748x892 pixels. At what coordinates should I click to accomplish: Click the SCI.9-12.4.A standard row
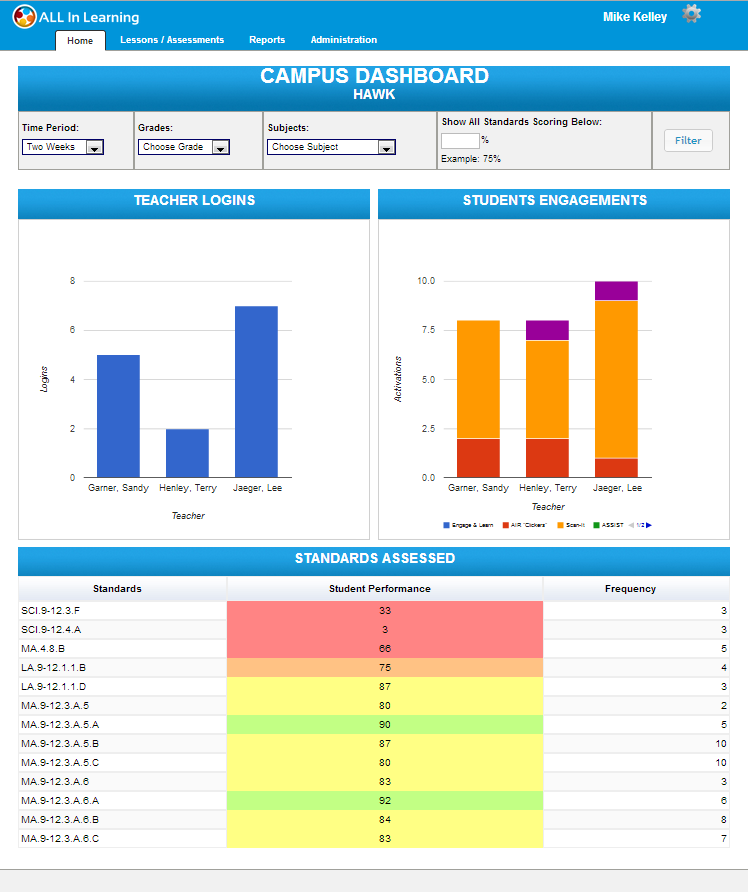[374, 630]
